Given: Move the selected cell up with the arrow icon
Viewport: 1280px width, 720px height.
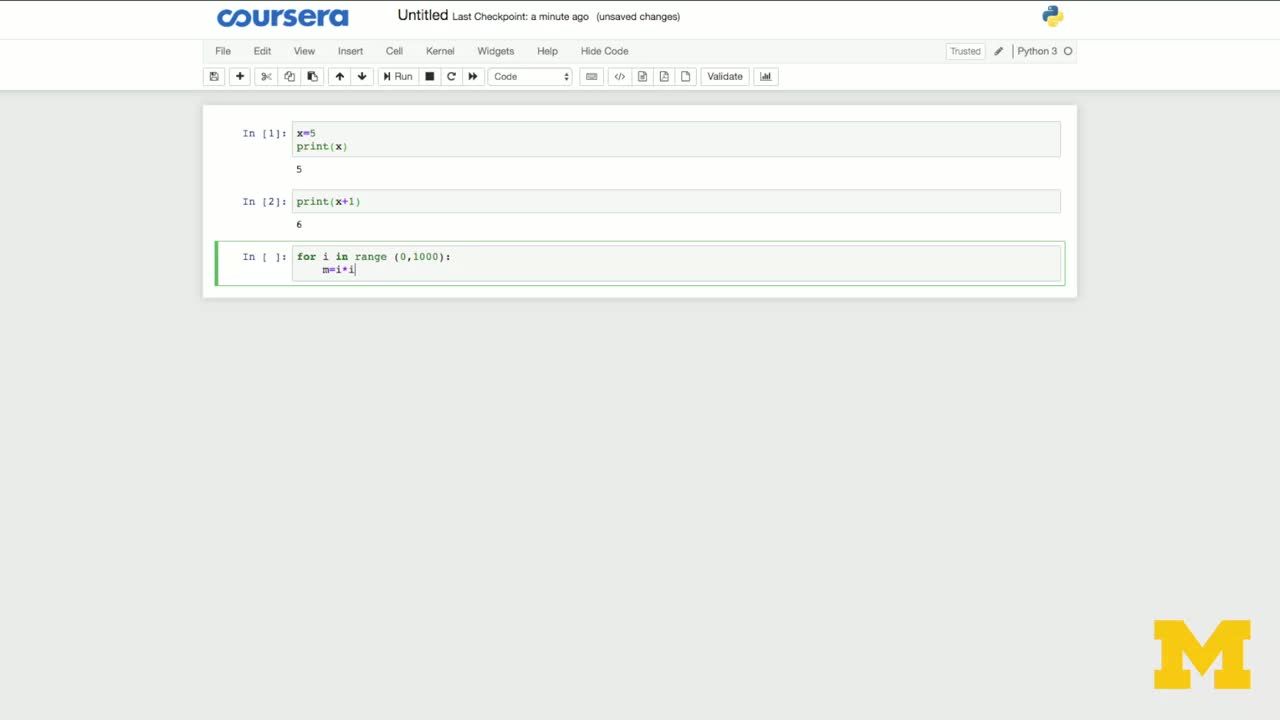Looking at the screenshot, I should tap(340, 76).
